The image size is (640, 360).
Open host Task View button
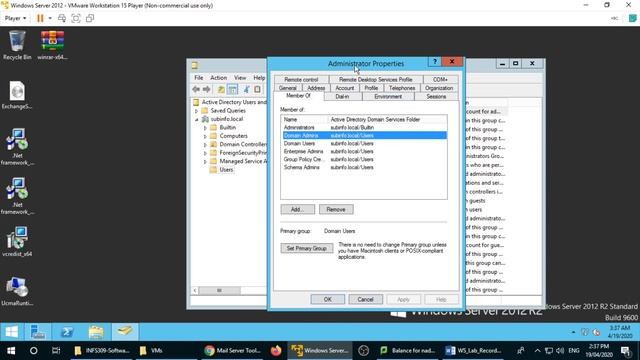(56, 351)
